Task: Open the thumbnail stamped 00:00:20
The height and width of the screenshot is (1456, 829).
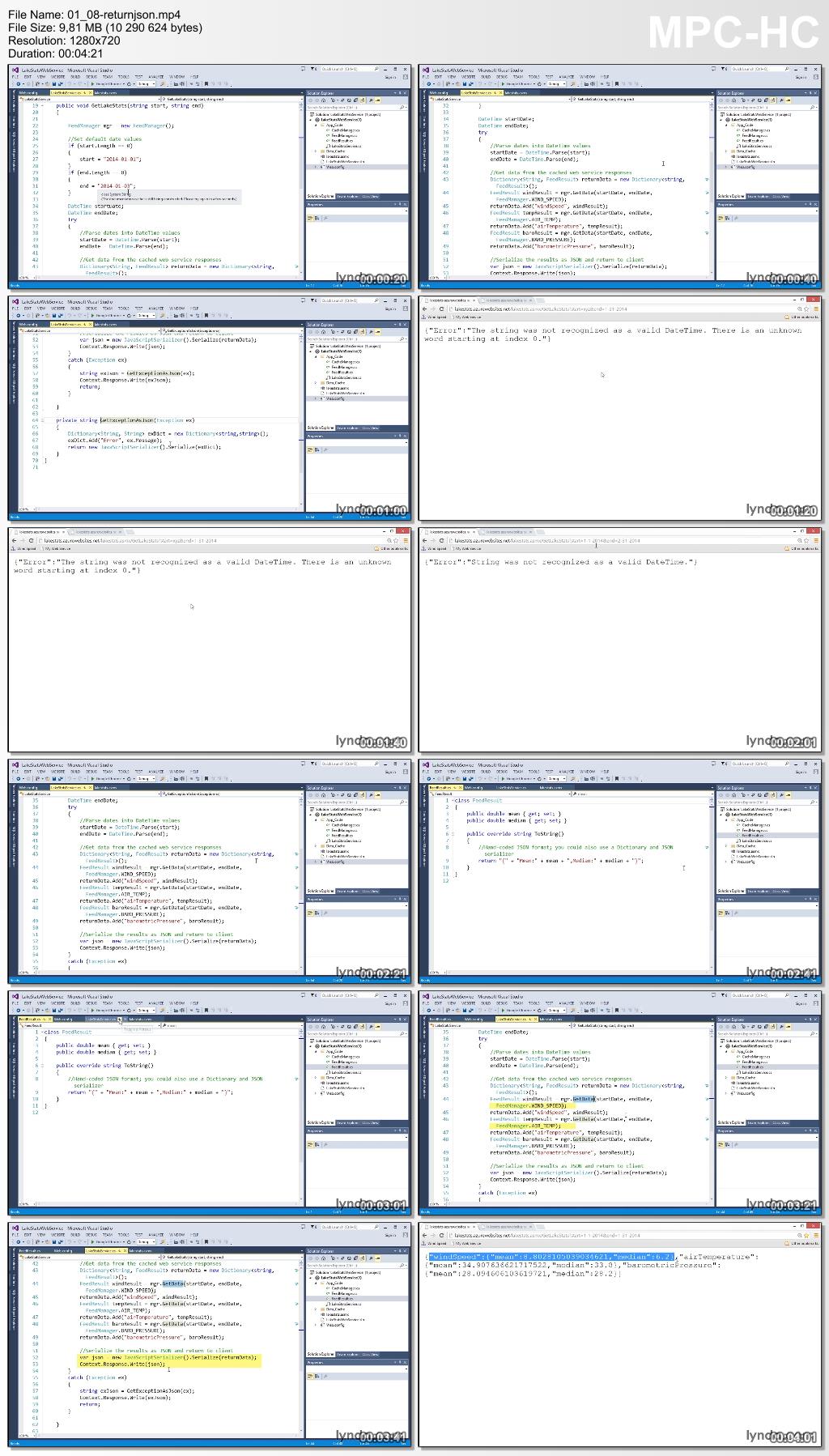Action: pos(210,177)
